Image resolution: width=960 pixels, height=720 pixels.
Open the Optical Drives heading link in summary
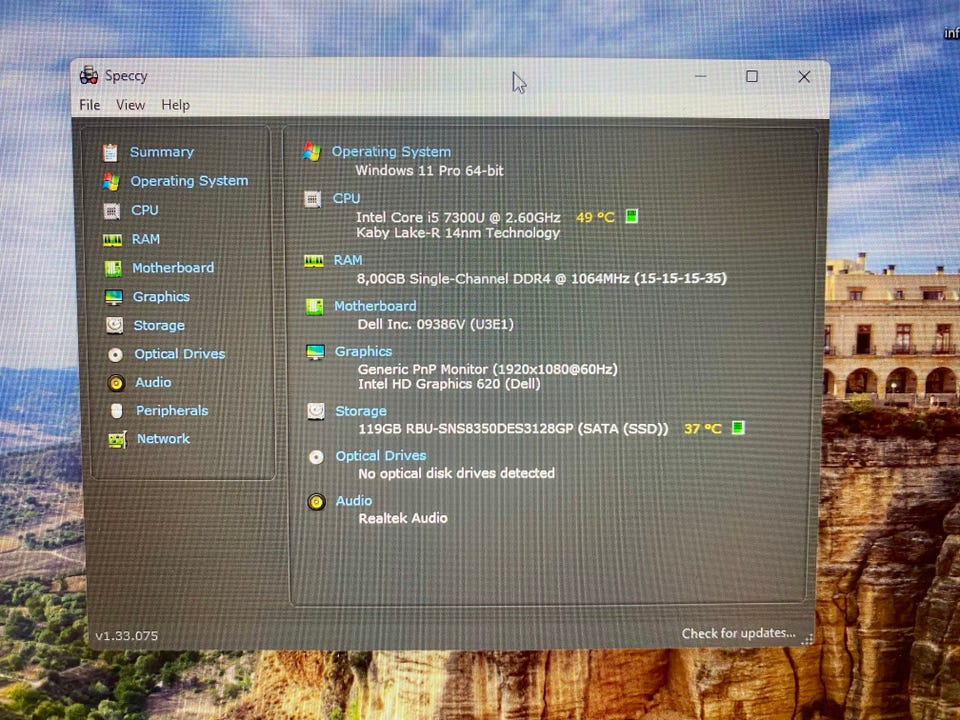(x=381, y=456)
